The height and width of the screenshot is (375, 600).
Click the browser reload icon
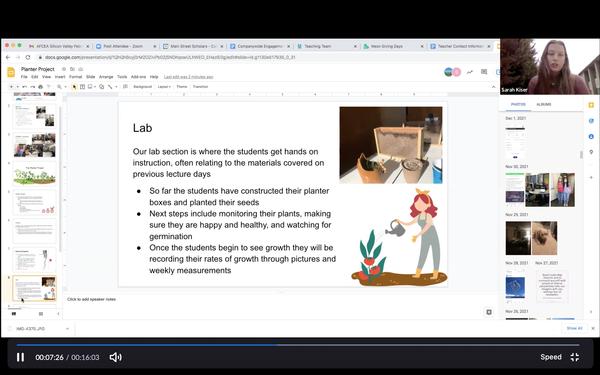point(28,57)
